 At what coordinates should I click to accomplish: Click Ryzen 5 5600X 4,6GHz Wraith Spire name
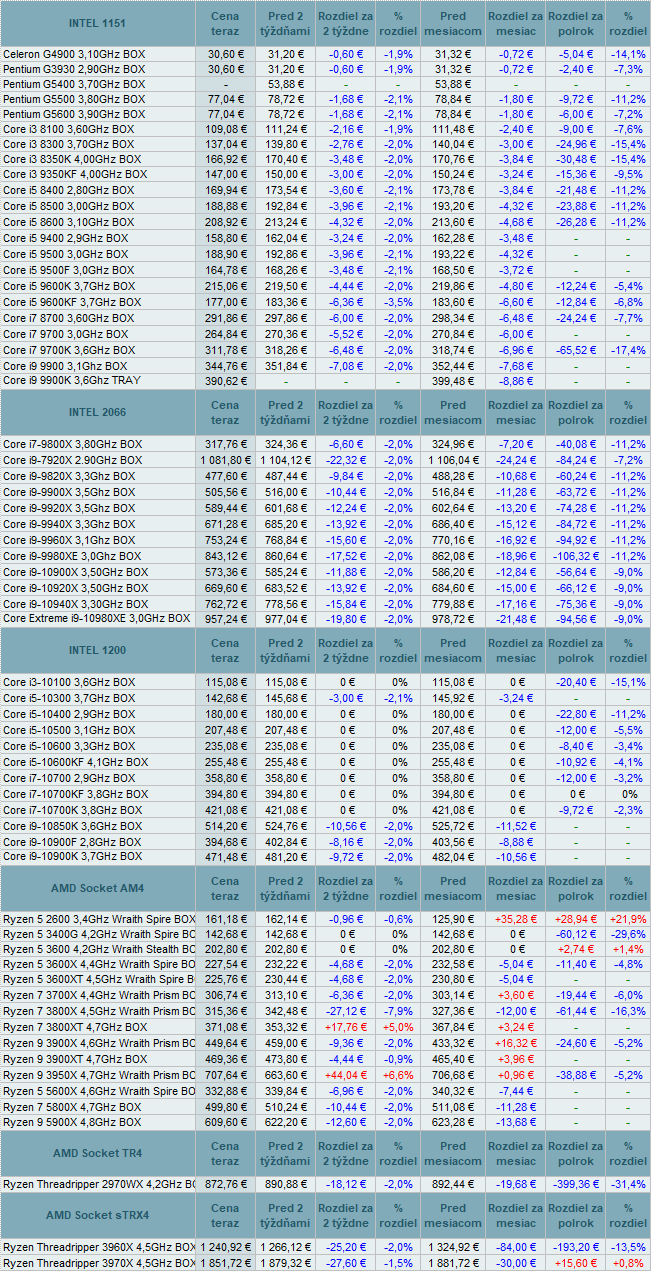99,1091
